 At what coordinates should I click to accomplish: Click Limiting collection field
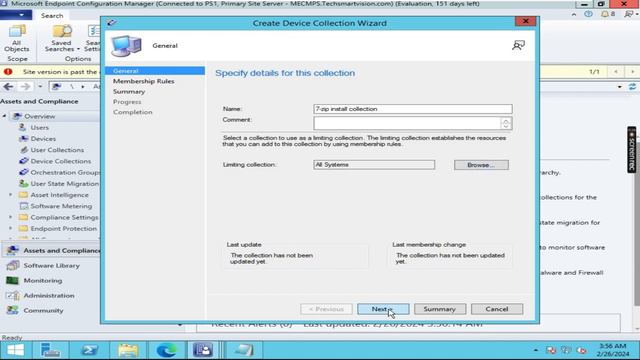(374, 164)
